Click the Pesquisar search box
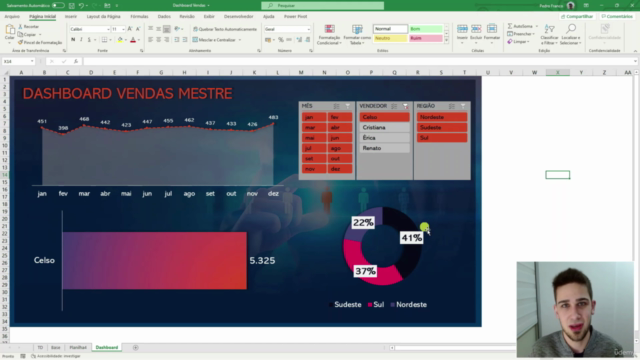The image size is (640, 360). coord(322,5)
